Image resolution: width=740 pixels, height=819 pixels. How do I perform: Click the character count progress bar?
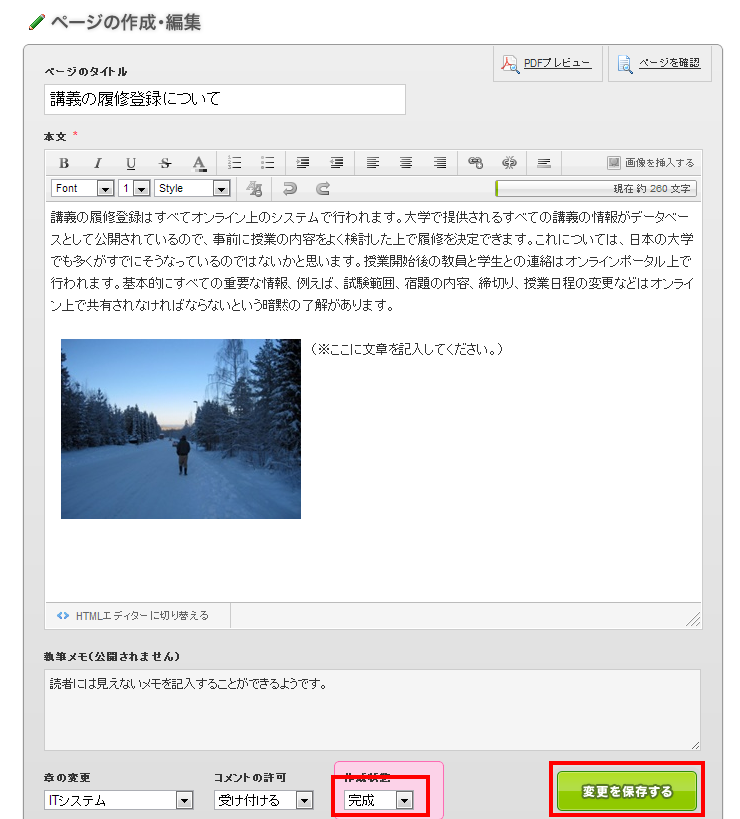tap(596, 189)
